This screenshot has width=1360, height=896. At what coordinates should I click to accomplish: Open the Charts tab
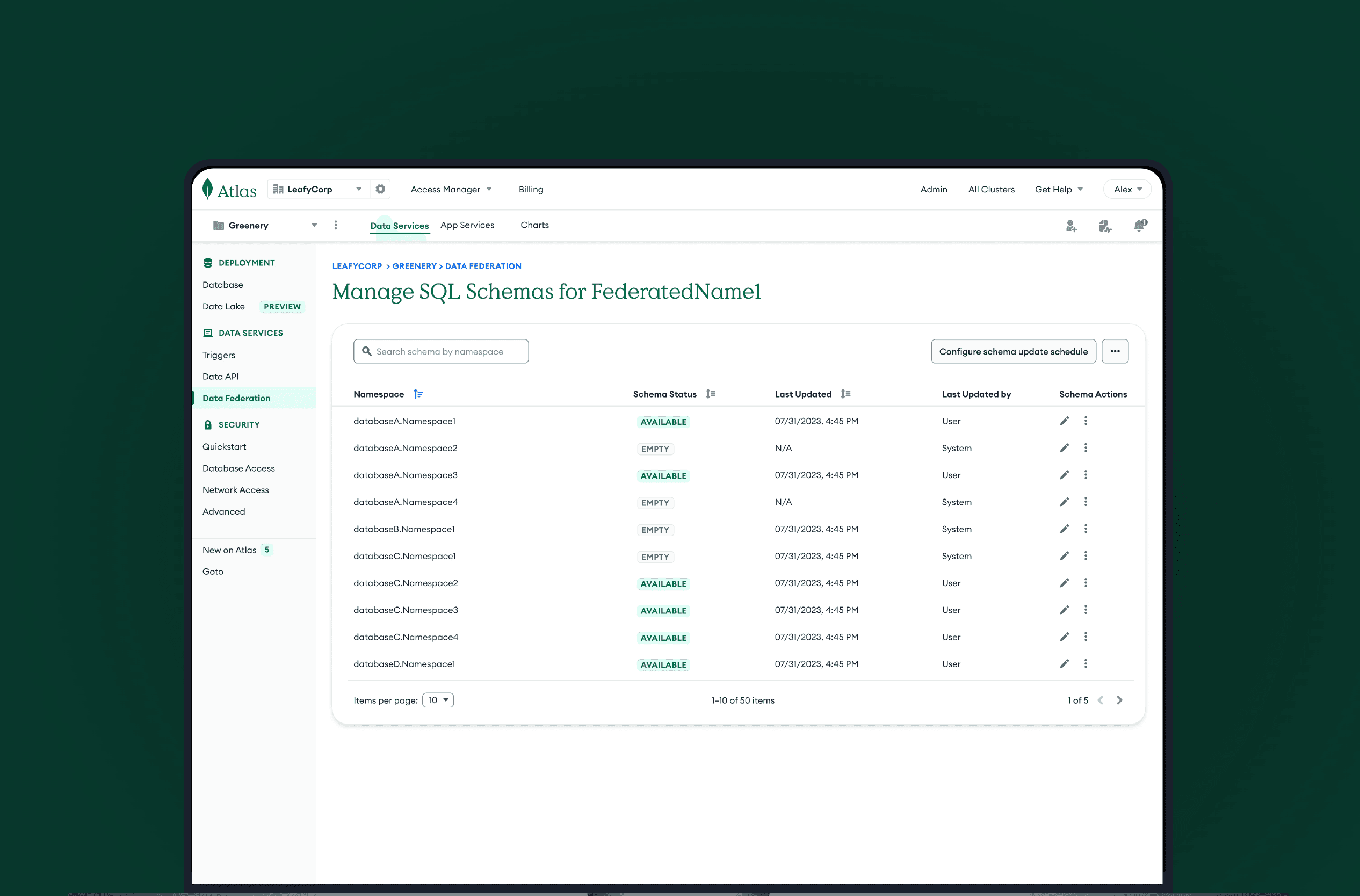pos(534,225)
